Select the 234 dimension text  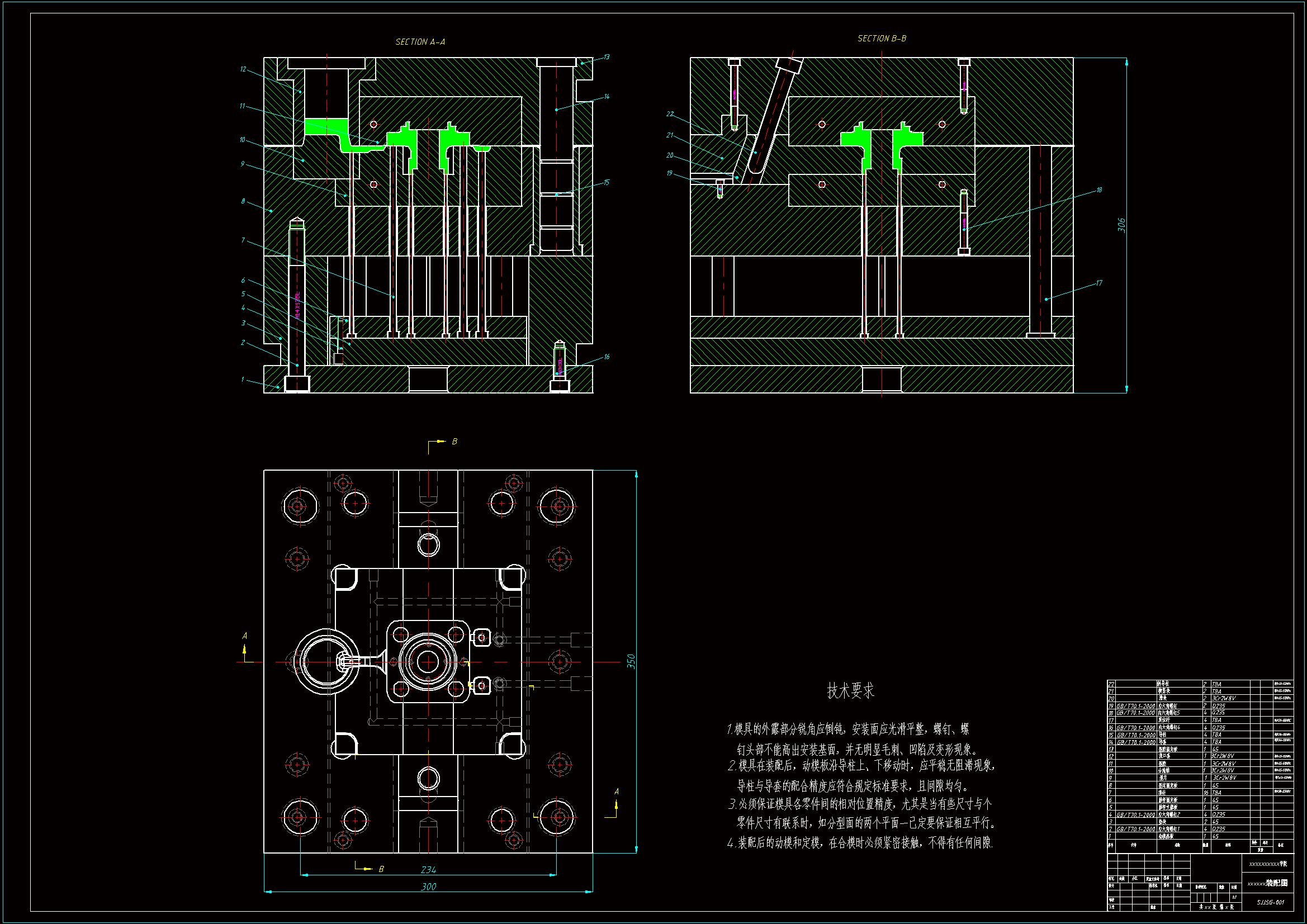[x=428, y=869]
